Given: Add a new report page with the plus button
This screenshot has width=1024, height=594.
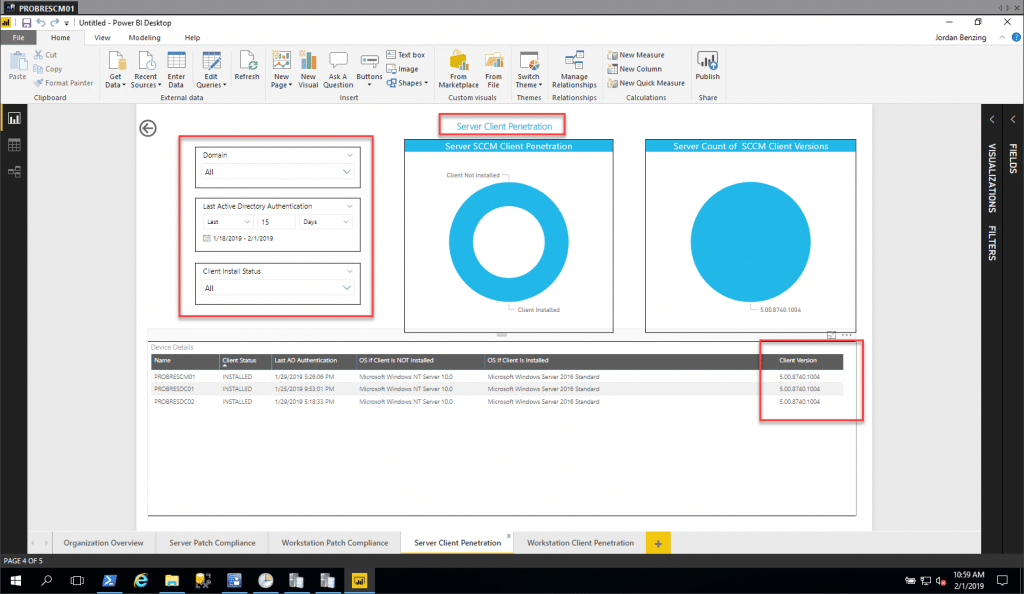Looking at the screenshot, I should [658, 542].
